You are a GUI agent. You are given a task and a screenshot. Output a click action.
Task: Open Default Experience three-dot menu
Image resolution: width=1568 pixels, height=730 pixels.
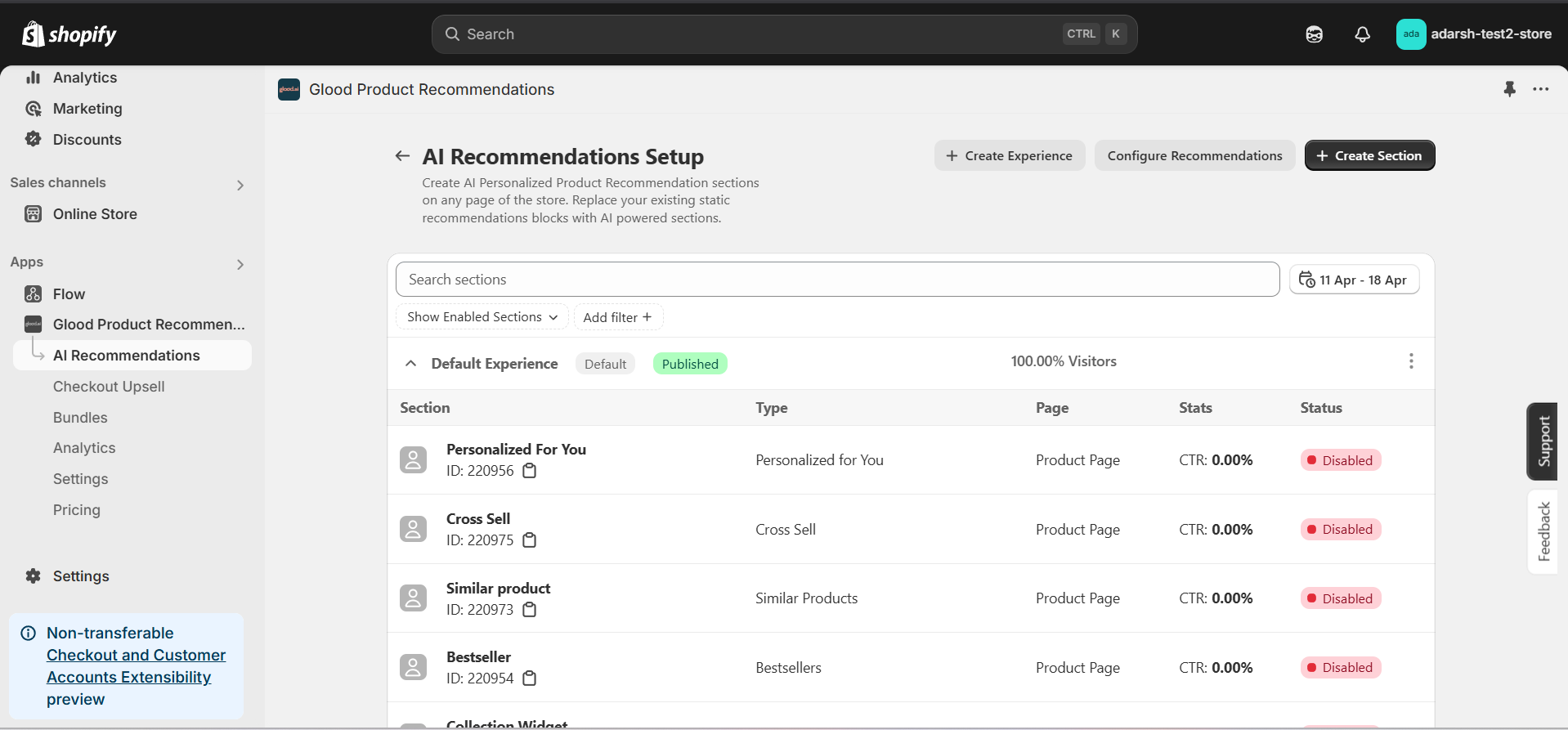tap(1411, 361)
